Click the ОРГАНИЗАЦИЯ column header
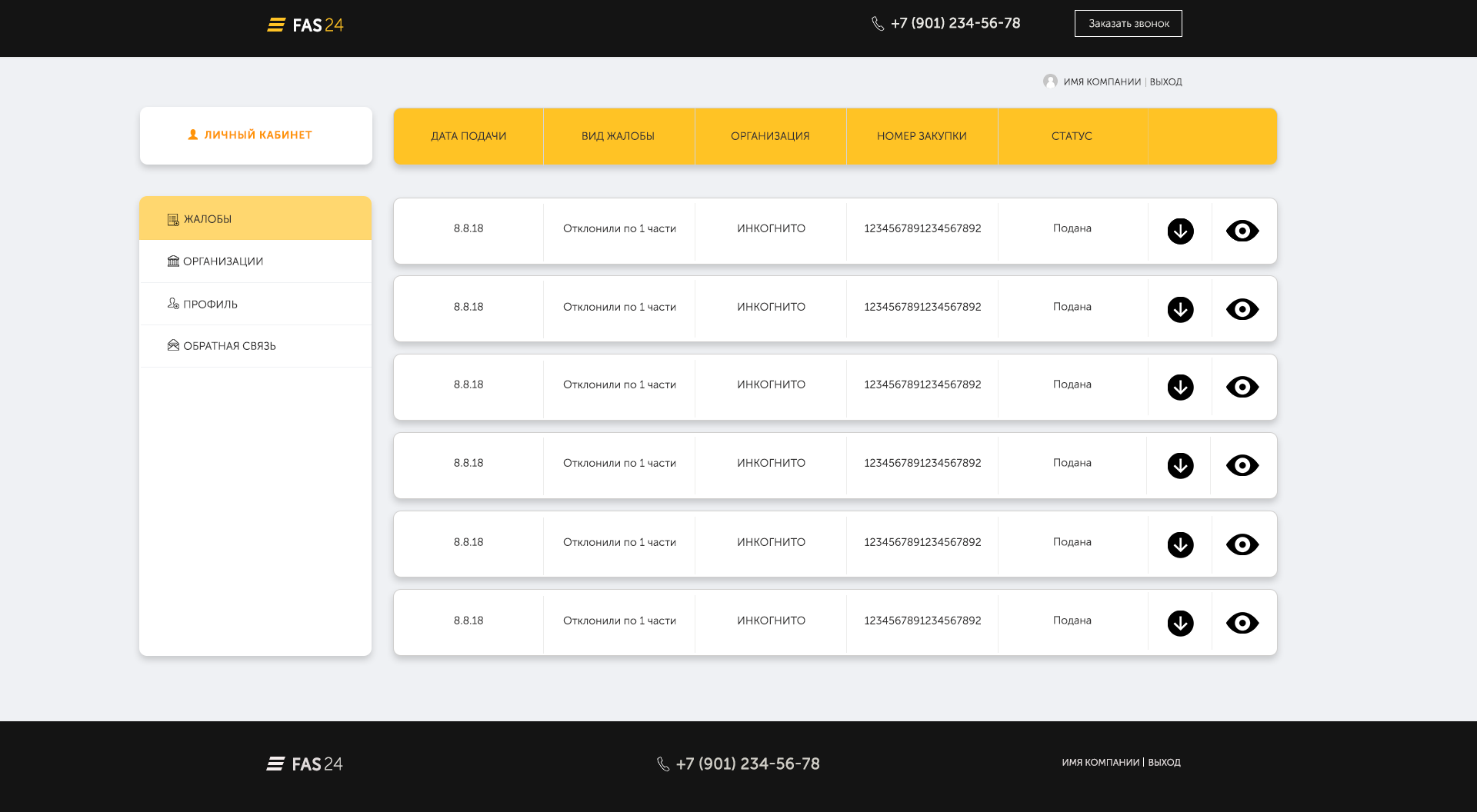 [770, 136]
